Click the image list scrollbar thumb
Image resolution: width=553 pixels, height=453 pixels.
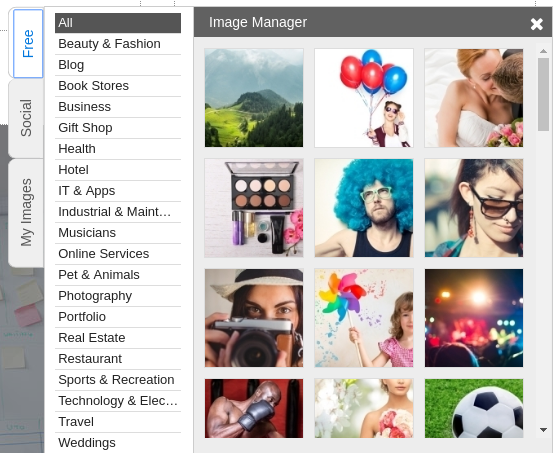tap(543, 95)
